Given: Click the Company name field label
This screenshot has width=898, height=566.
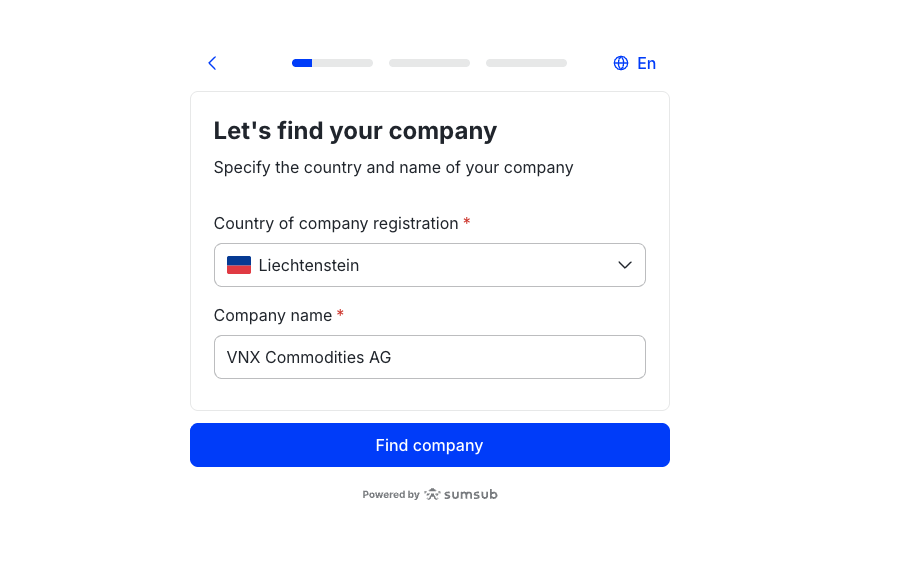Looking at the screenshot, I should [273, 315].
